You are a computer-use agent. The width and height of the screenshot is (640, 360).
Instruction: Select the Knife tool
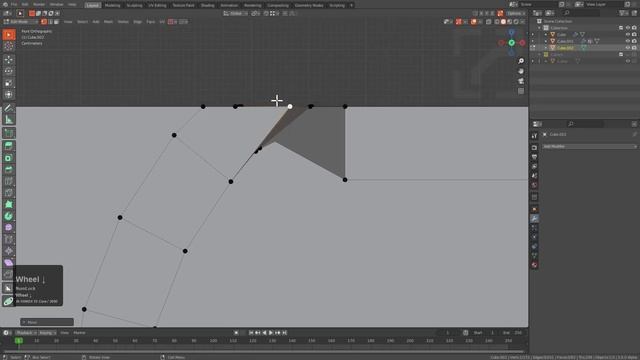tap(9, 193)
